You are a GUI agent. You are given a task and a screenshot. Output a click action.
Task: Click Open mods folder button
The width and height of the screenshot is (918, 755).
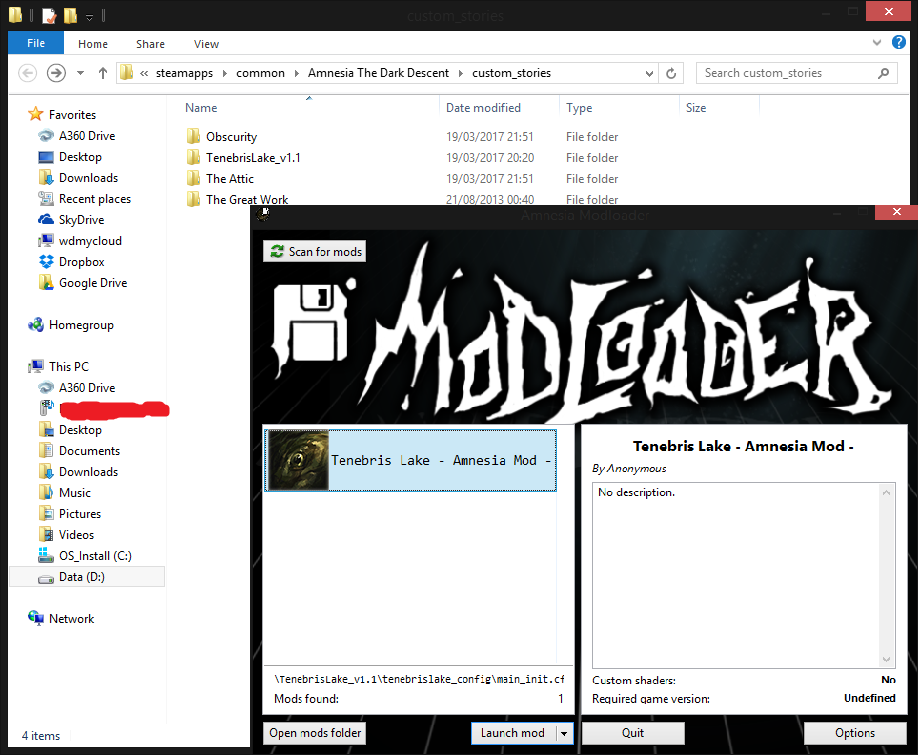[315, 733]
